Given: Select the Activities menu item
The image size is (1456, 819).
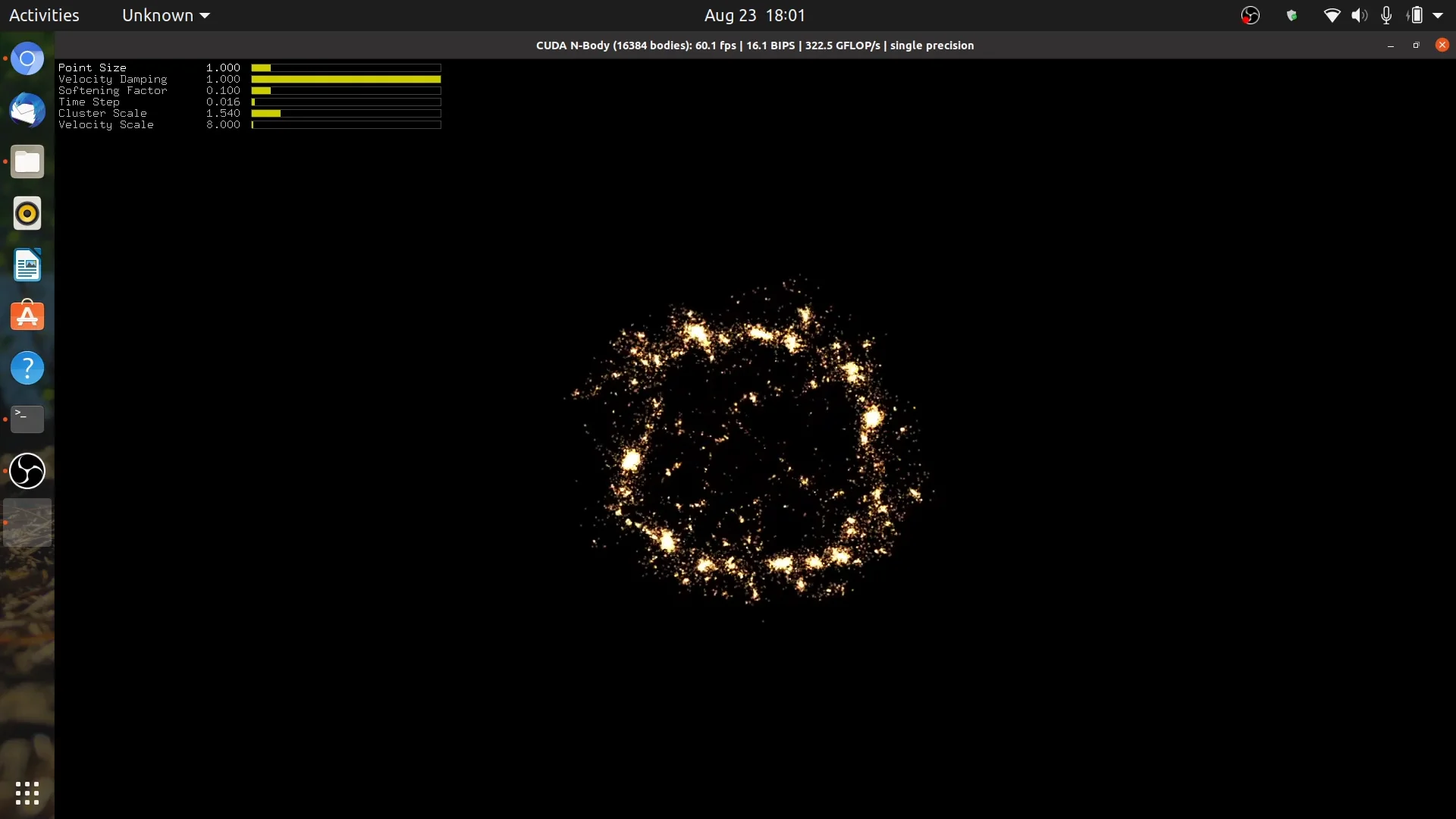Looking at the screenshot, I should tap(44, 15).
